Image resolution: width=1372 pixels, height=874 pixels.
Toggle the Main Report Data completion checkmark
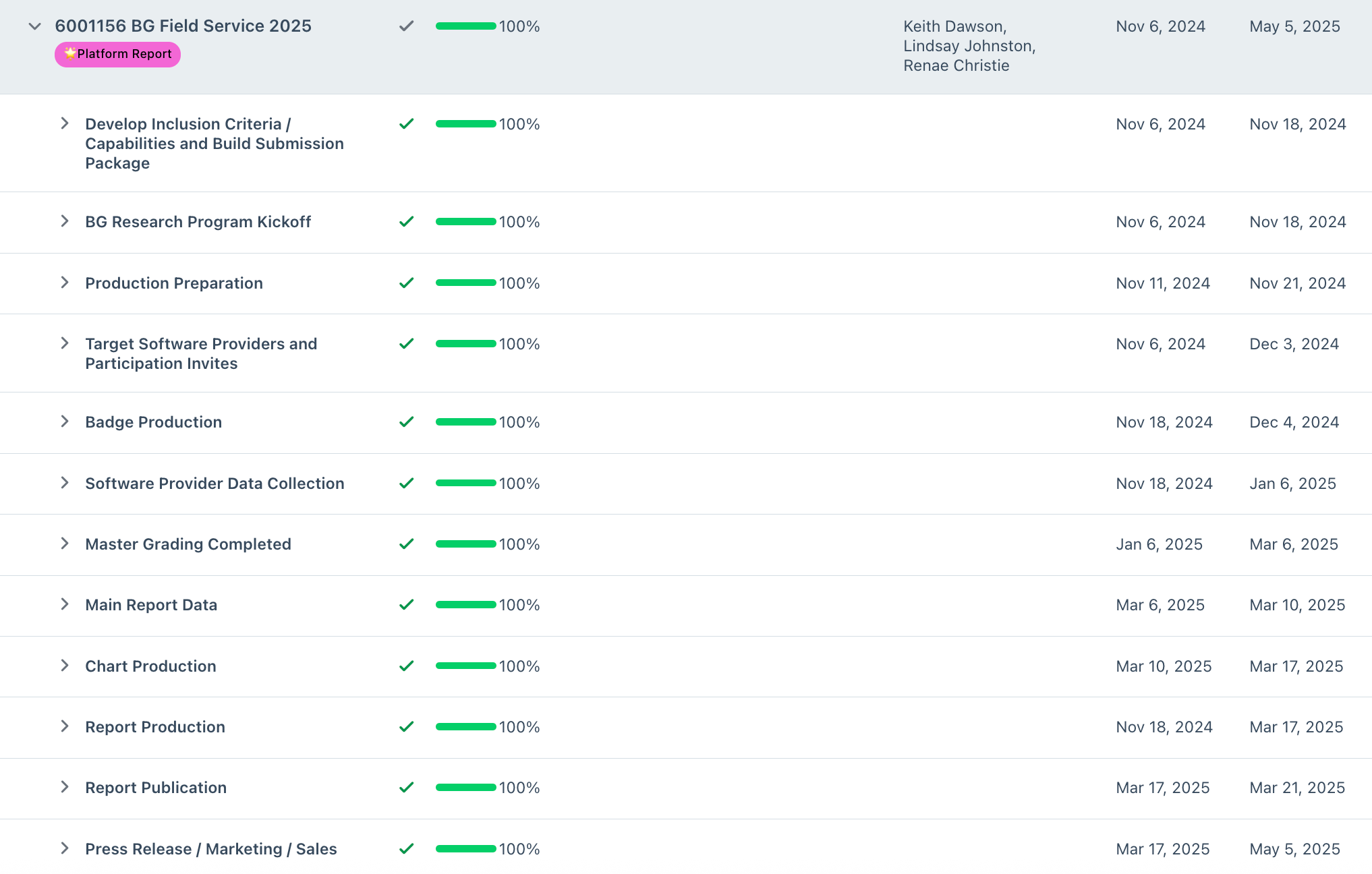coord(406,605)
